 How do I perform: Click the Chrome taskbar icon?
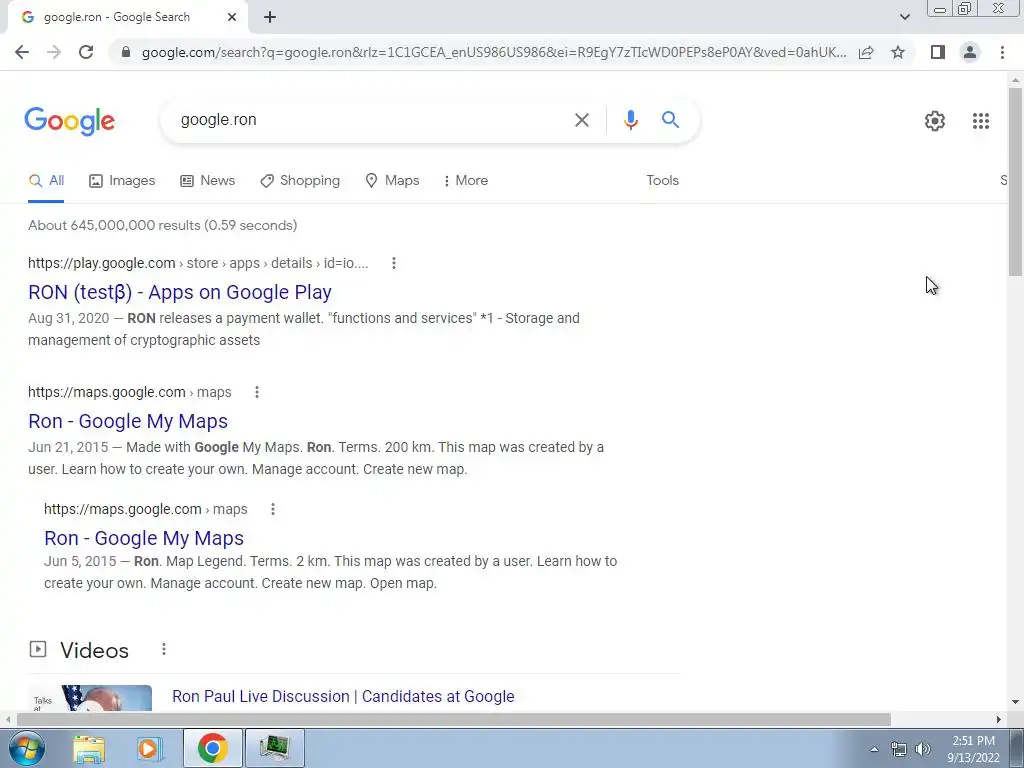212,748
